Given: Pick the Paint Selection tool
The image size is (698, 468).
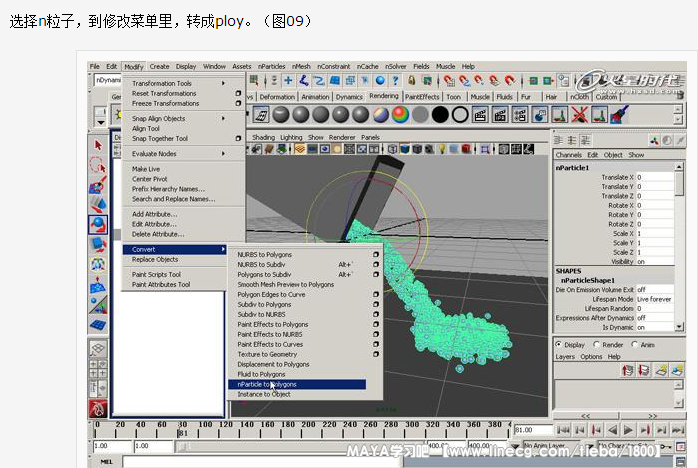Looking at the screenshot, I should (x=97, y=184).
